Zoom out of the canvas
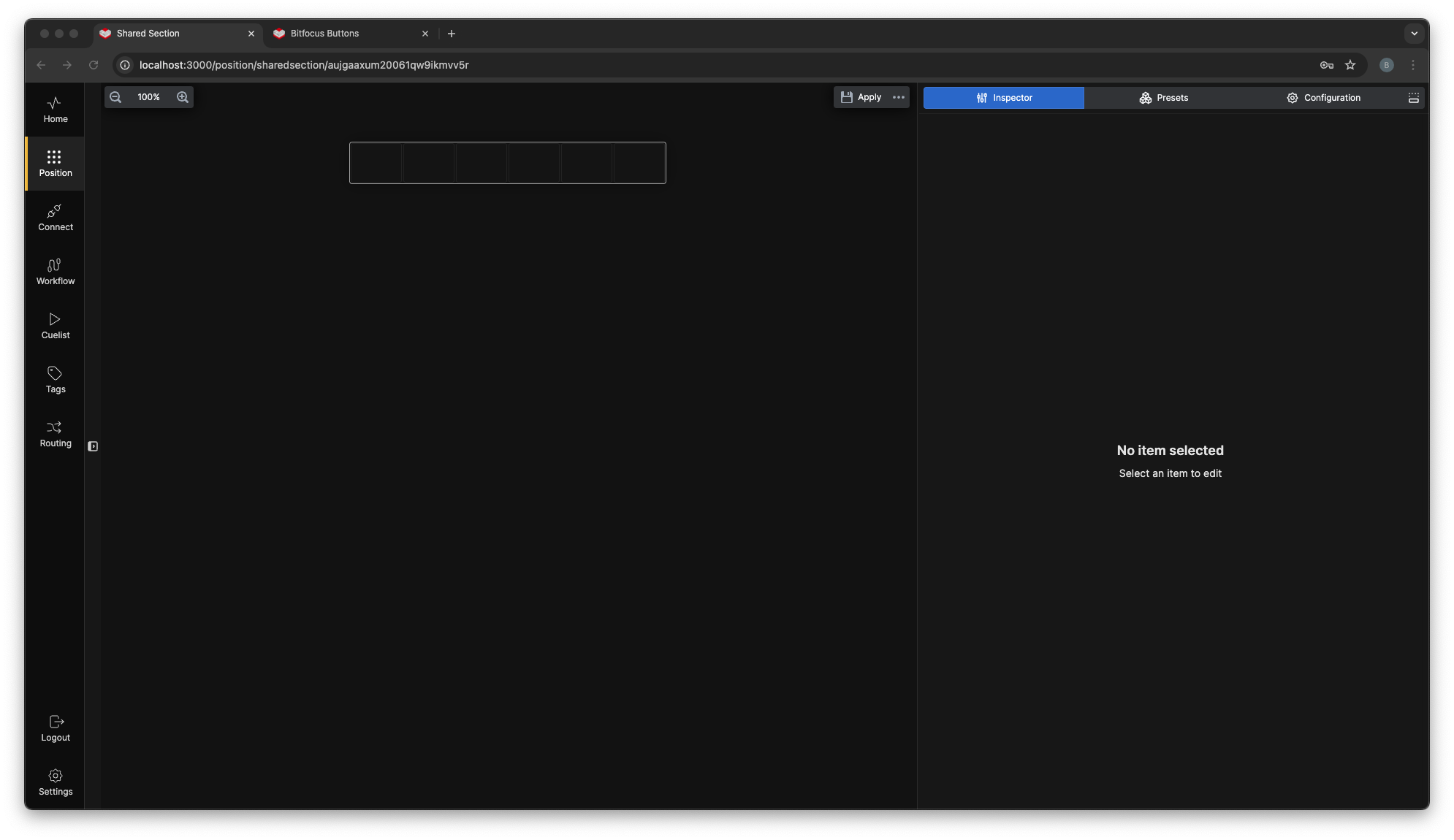Image resolution: width=1454 pixels, height=840 pixels. pos(115,97)
